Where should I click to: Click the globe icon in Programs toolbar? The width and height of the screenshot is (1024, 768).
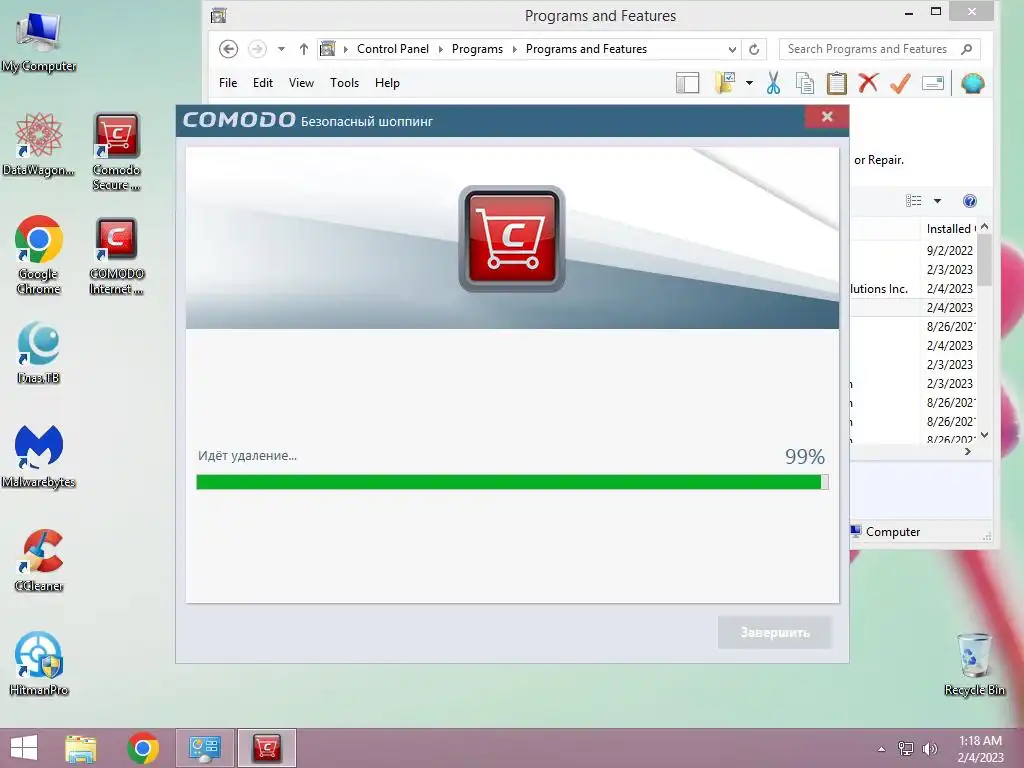click(x=972, y=83)
